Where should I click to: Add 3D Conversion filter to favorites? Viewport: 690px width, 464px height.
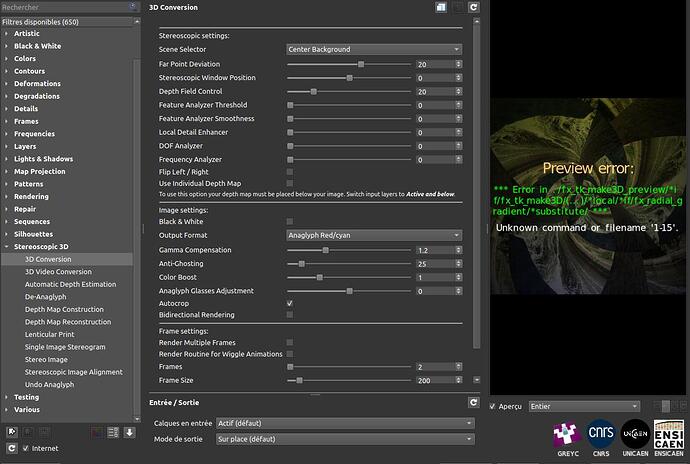(12, 432)
